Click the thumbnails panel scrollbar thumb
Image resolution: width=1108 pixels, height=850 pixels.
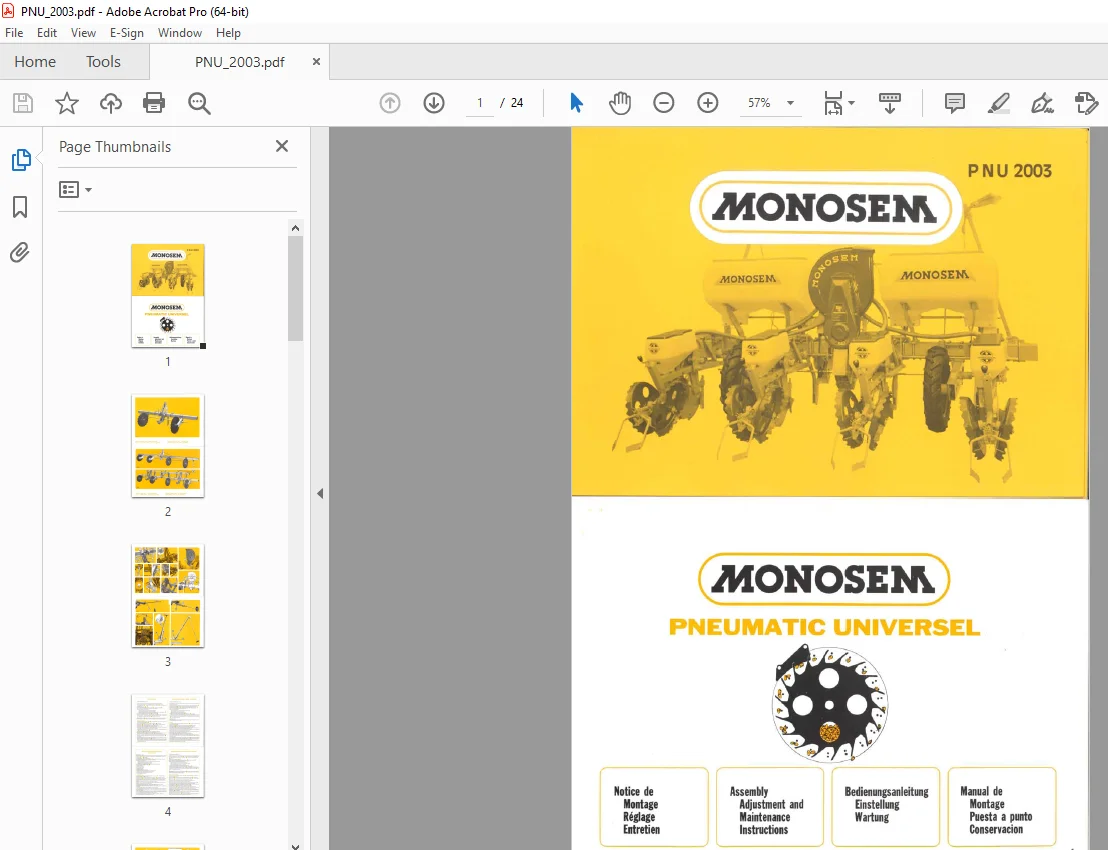pyautogui.click(x=295, y=288)
